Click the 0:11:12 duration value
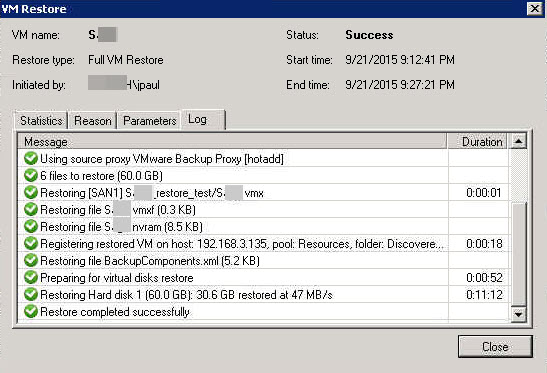547x373 pixels. pos(484,295)
